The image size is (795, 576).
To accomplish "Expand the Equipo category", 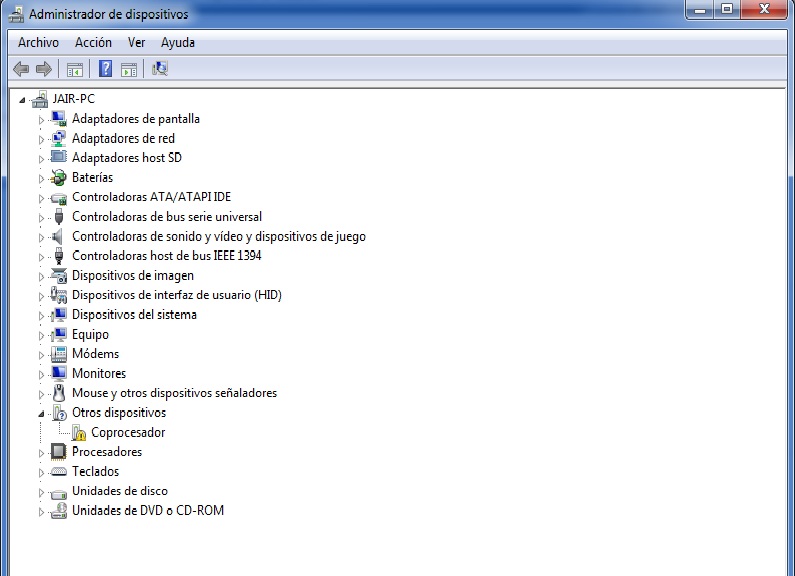I will point(41,336).
